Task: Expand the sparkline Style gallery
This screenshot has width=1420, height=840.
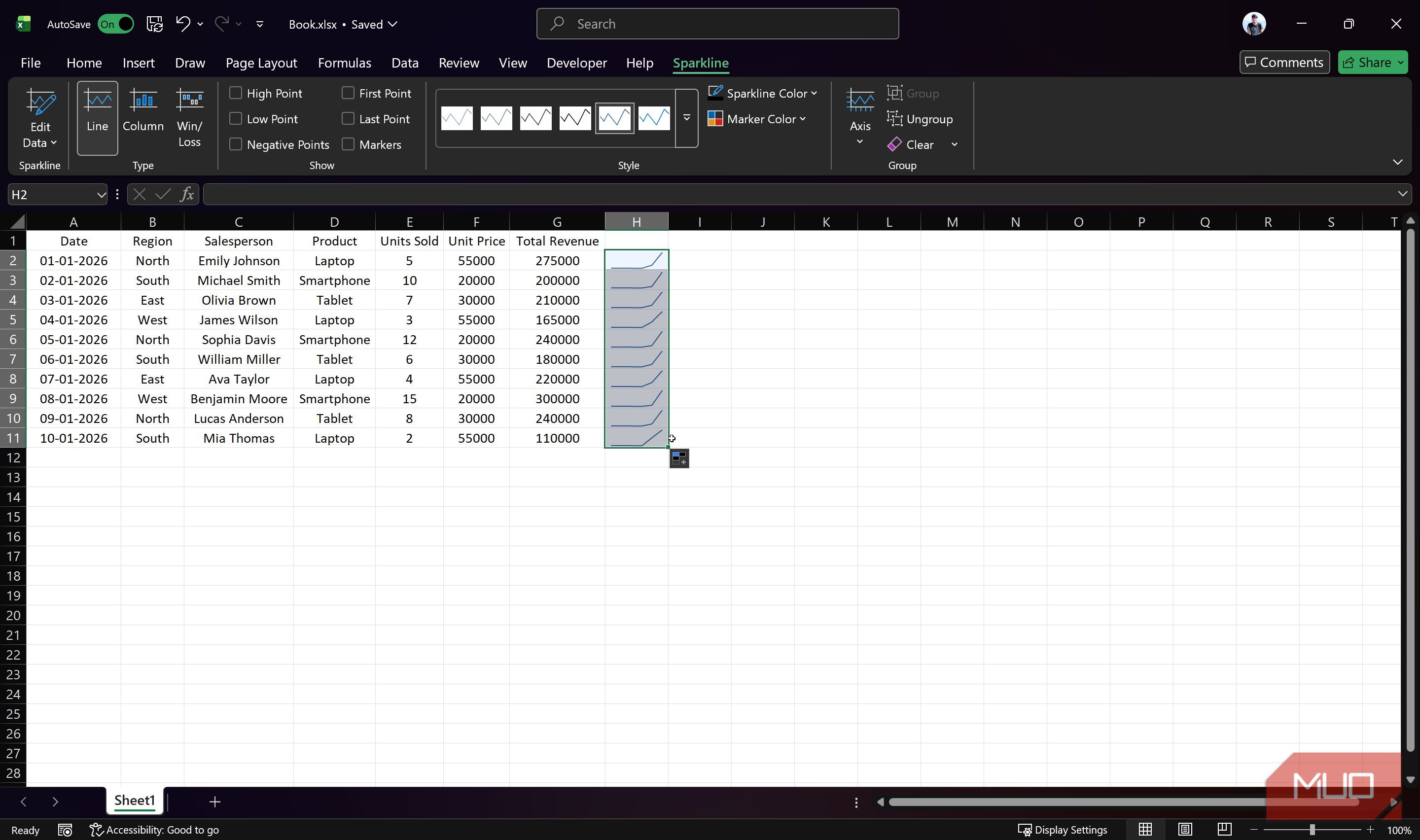Action: click(x=686, y=118)
